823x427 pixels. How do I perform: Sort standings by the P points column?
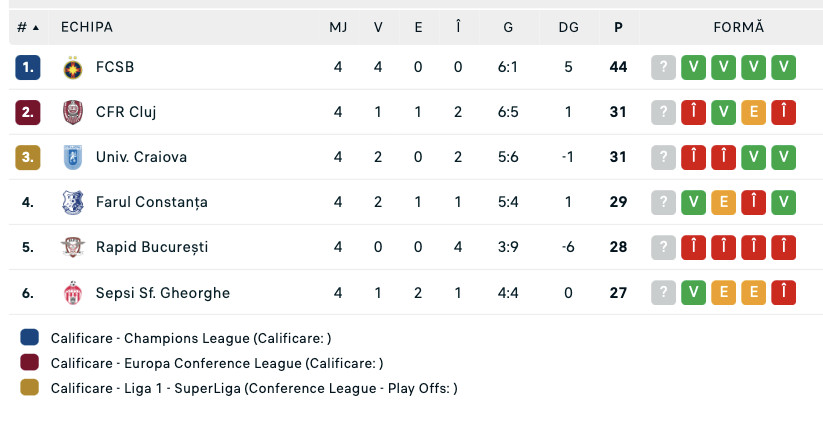pyautogui.click(x=618, y=27)
